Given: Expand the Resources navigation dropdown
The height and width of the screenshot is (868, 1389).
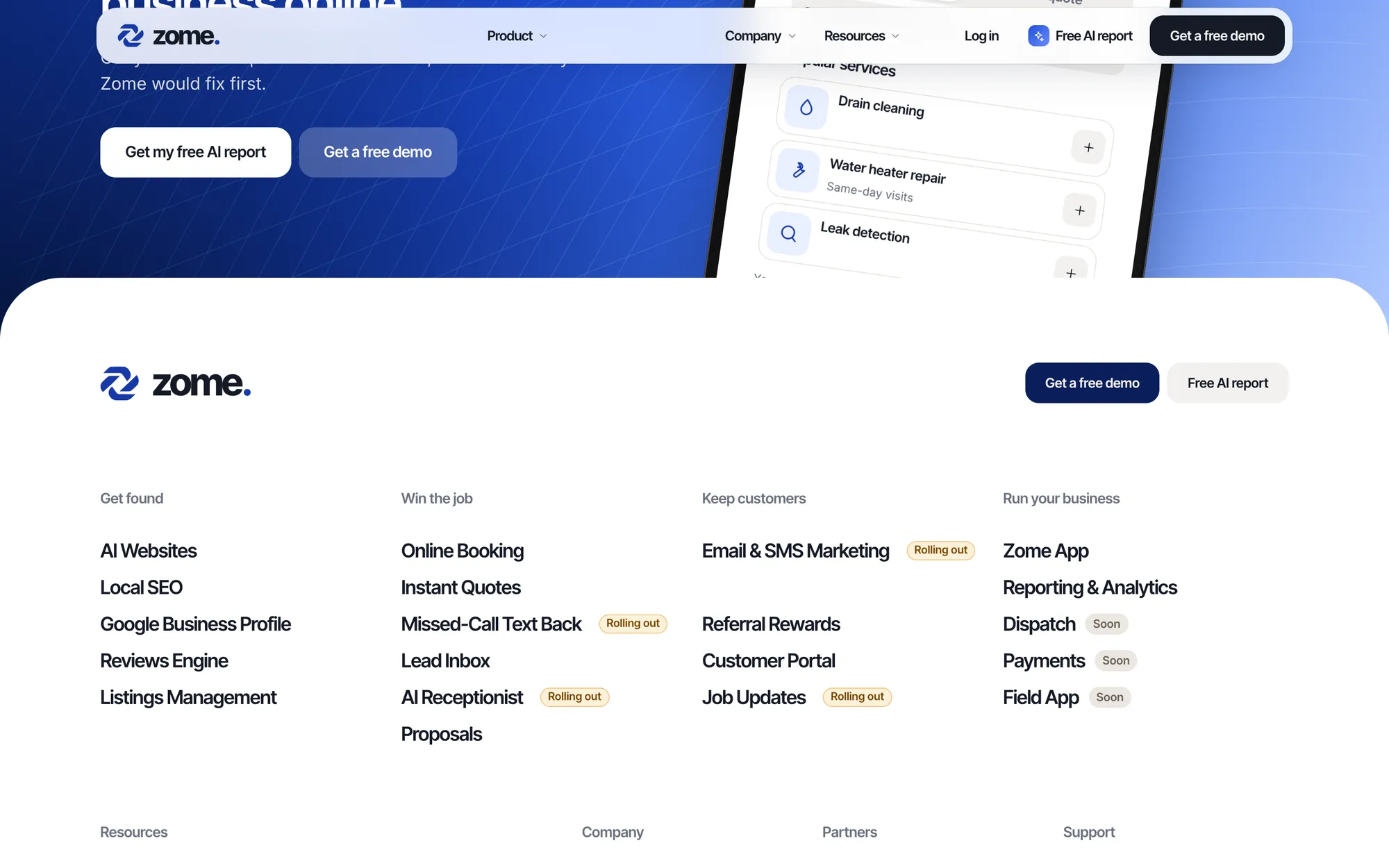Looking at the screenshot, I should (x=861, y=36).
